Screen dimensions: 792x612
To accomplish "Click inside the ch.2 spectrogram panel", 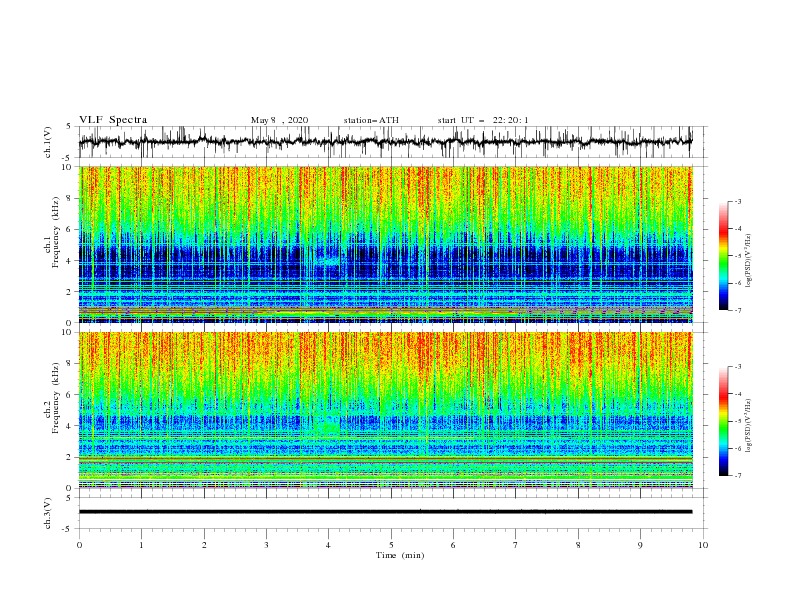I will point(385,410).
